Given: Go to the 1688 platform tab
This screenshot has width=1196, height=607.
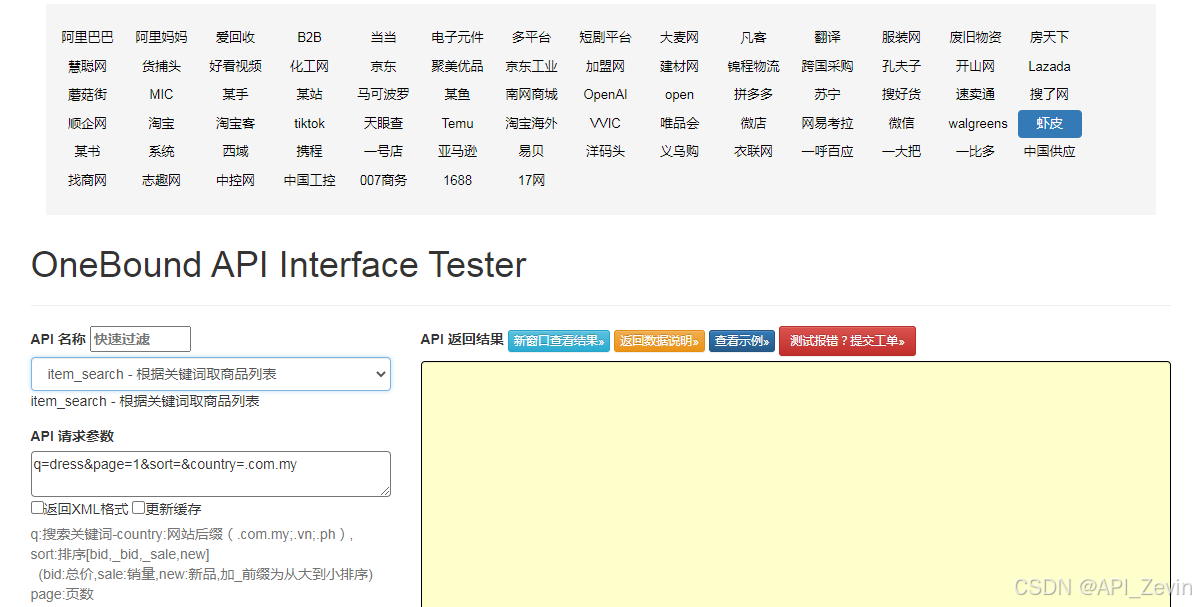Looking at the screenshot, I should coord(457,181).
